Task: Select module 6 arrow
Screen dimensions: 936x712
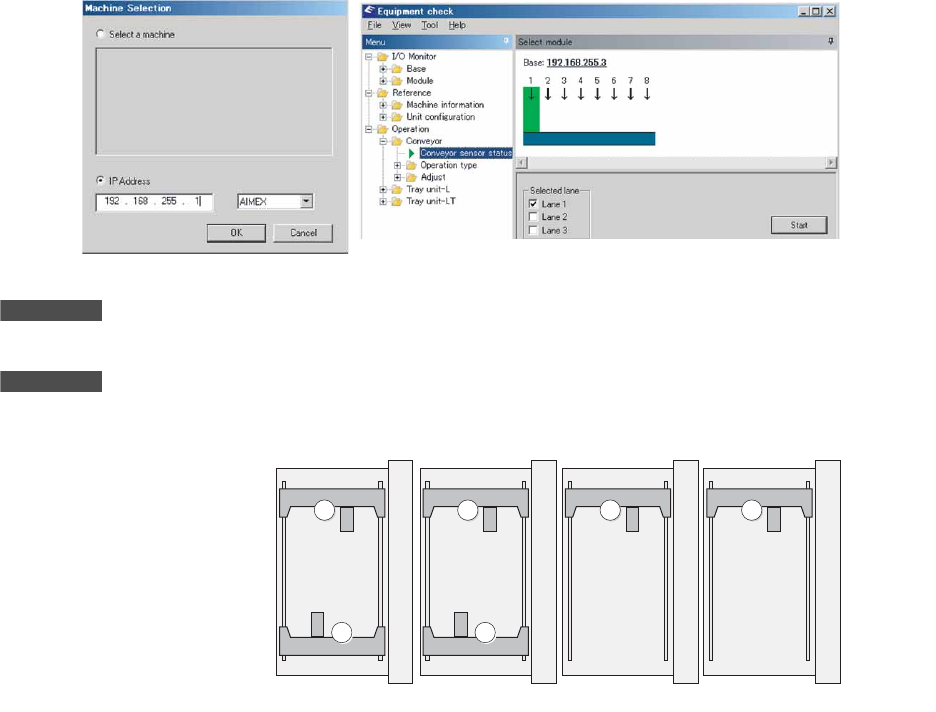Action: 614,94
